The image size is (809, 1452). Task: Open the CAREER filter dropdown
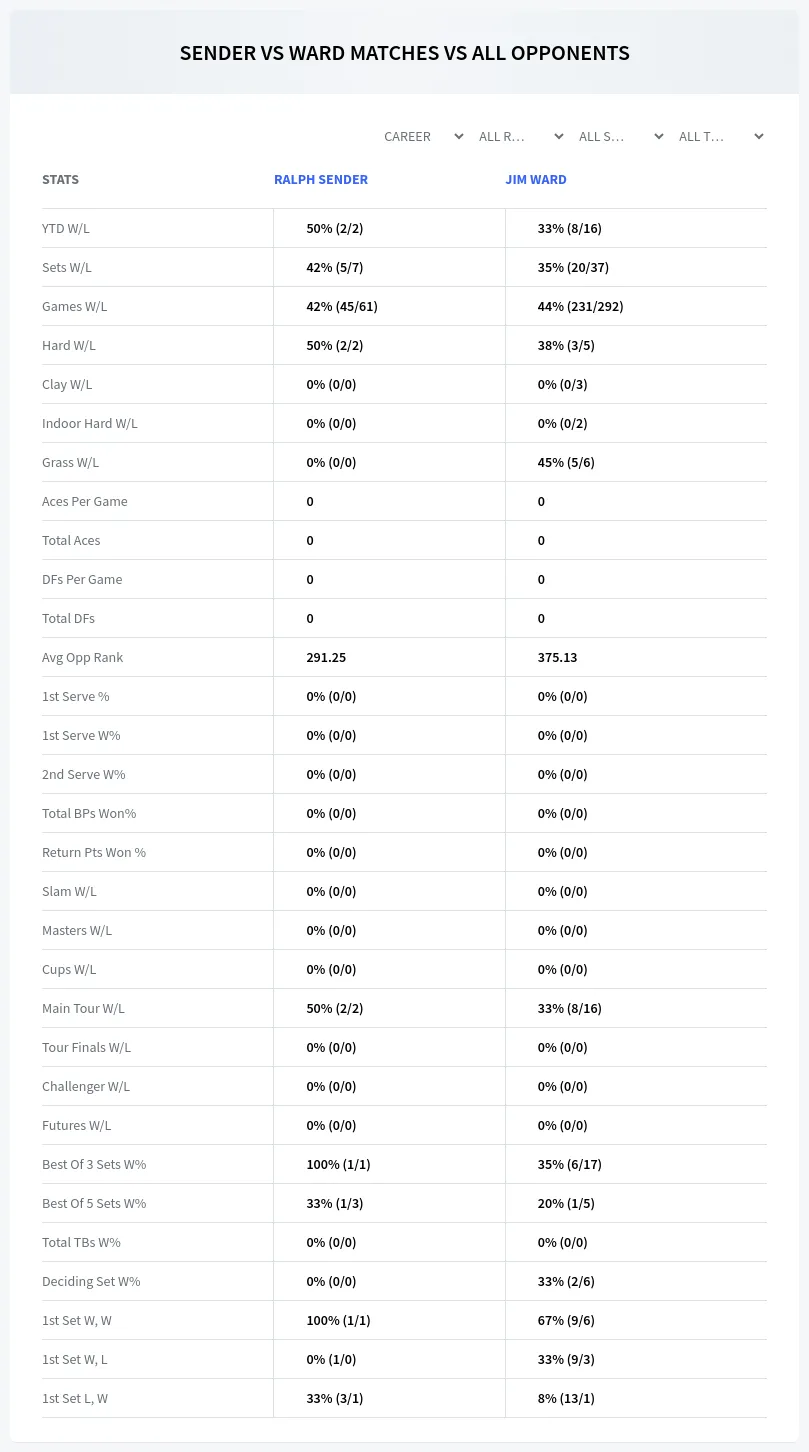click(424, 136)
